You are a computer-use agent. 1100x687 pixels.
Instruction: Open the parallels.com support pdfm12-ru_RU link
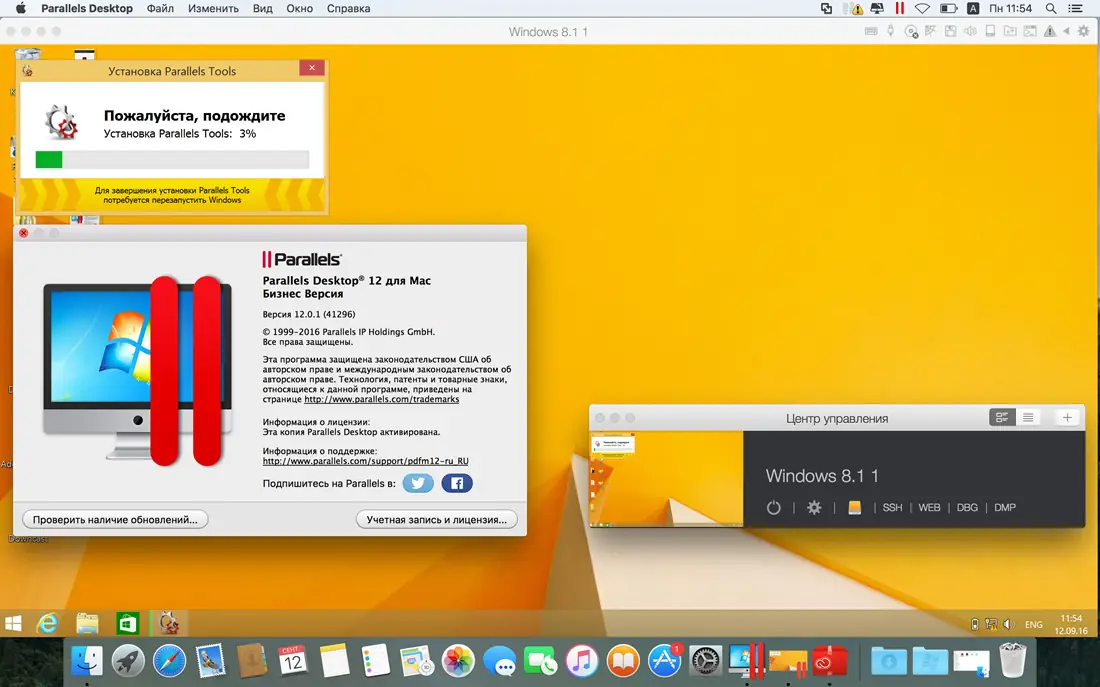click(x=365, y=461)
